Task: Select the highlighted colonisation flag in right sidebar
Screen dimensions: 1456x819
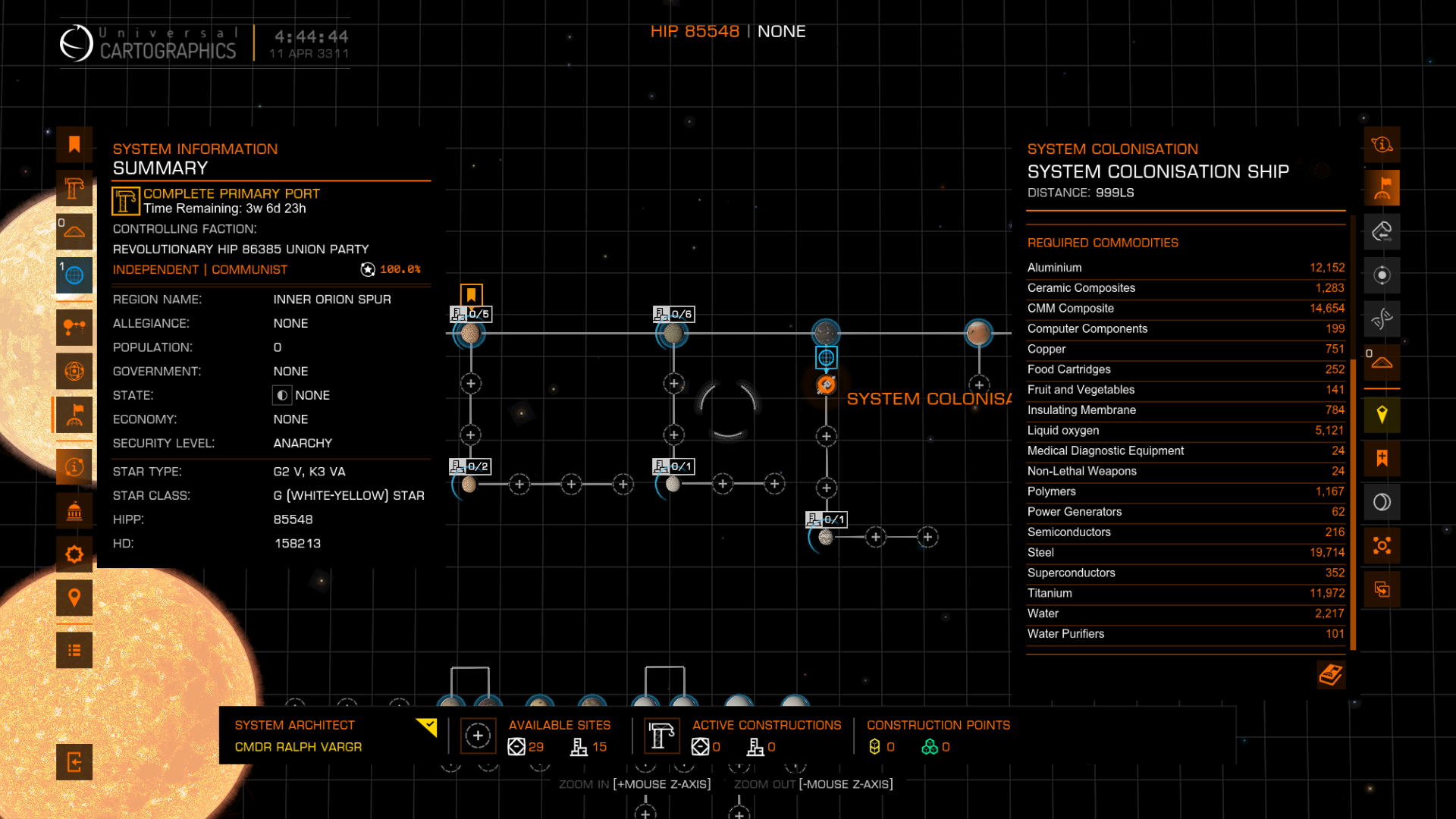Action: pyautogui.click(x=1382, y=188)
